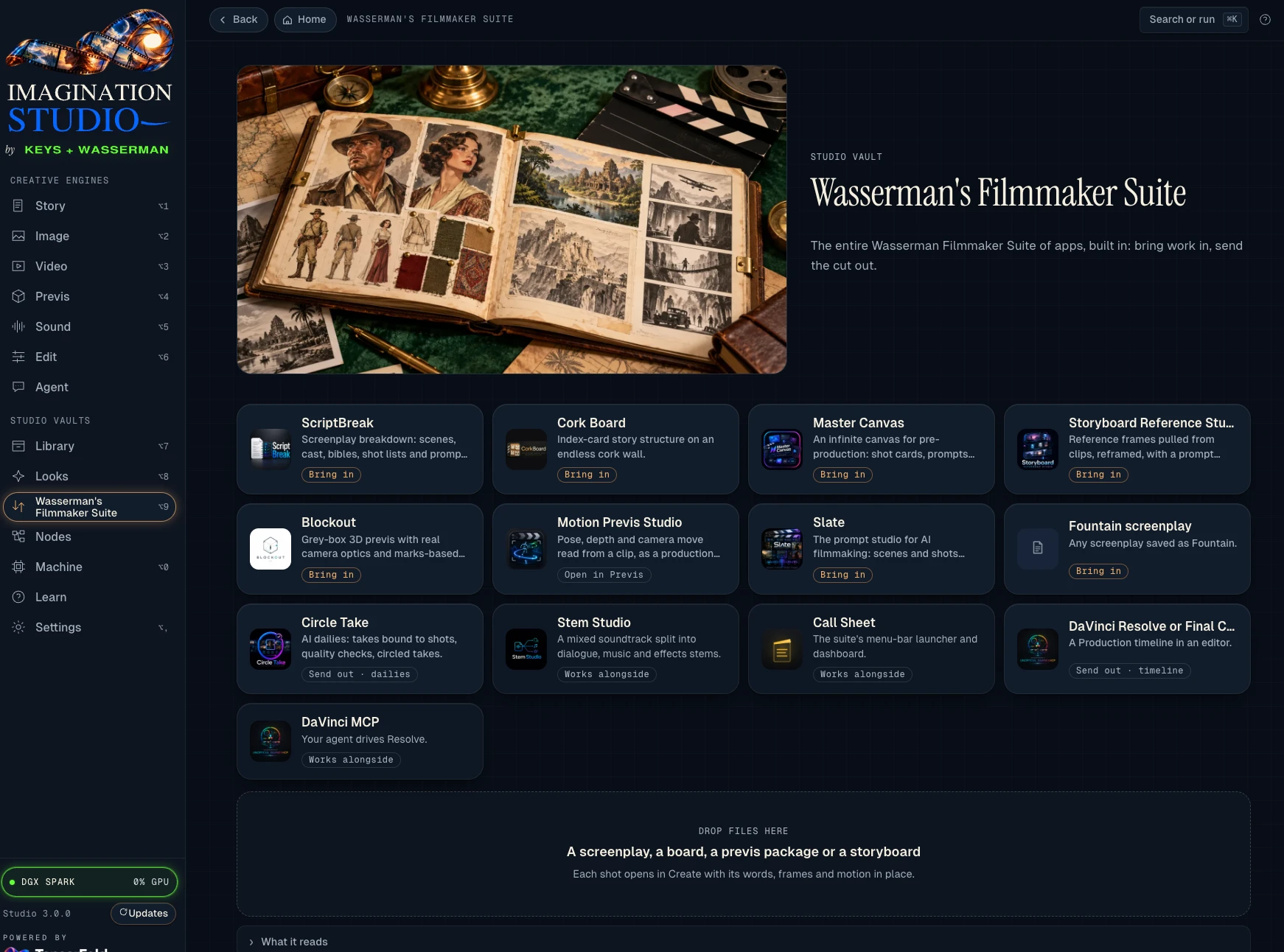Open Settings in the sidebar

click(x=89, y=628)
